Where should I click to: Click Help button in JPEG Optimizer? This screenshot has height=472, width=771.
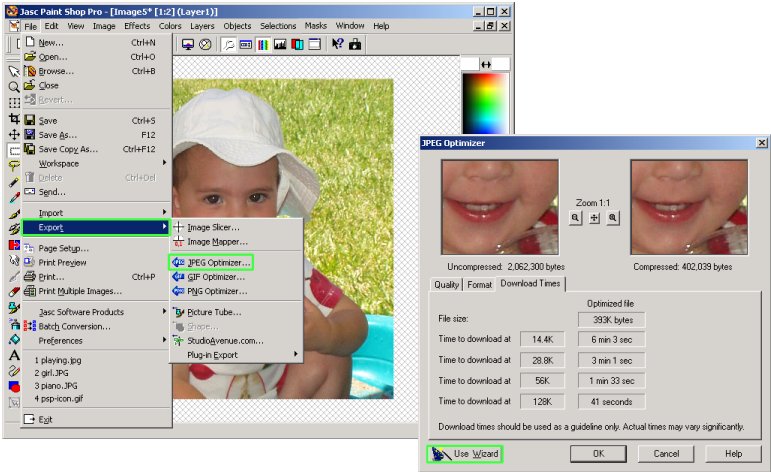pos(734,454)
